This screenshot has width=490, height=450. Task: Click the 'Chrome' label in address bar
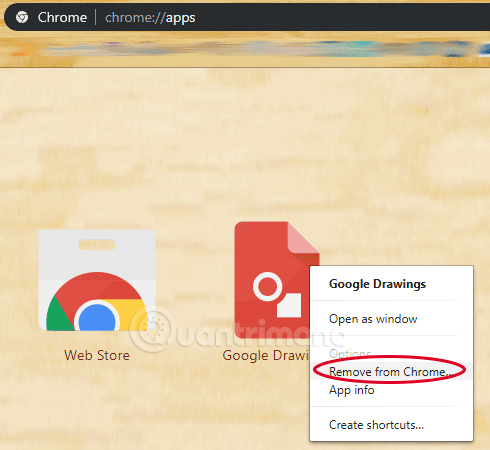62,17
